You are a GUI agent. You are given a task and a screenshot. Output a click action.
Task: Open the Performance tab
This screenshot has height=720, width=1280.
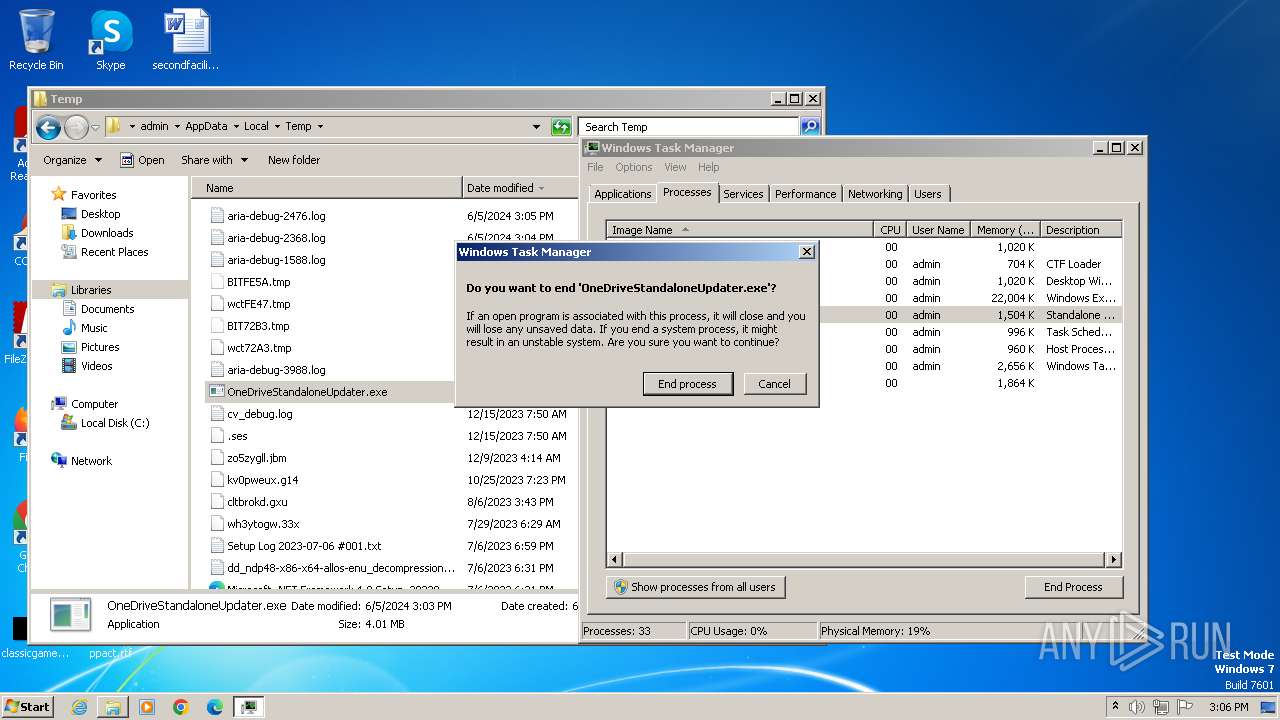(805, 194)
